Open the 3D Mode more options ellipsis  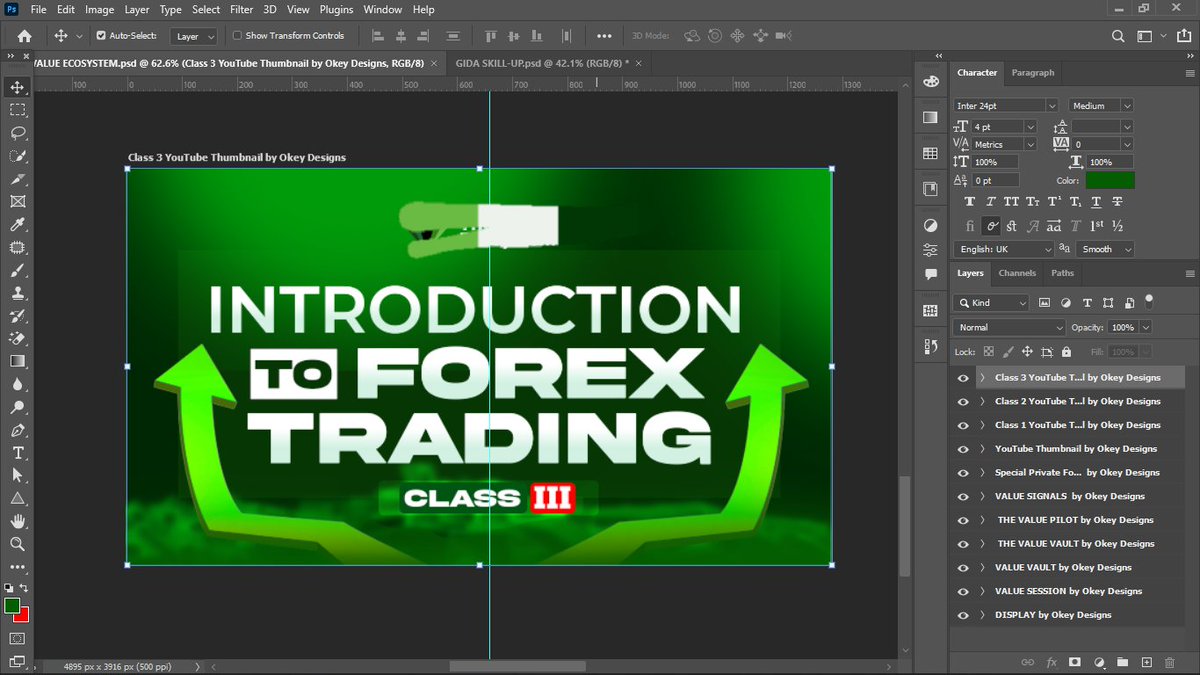(x=604, y=36)
